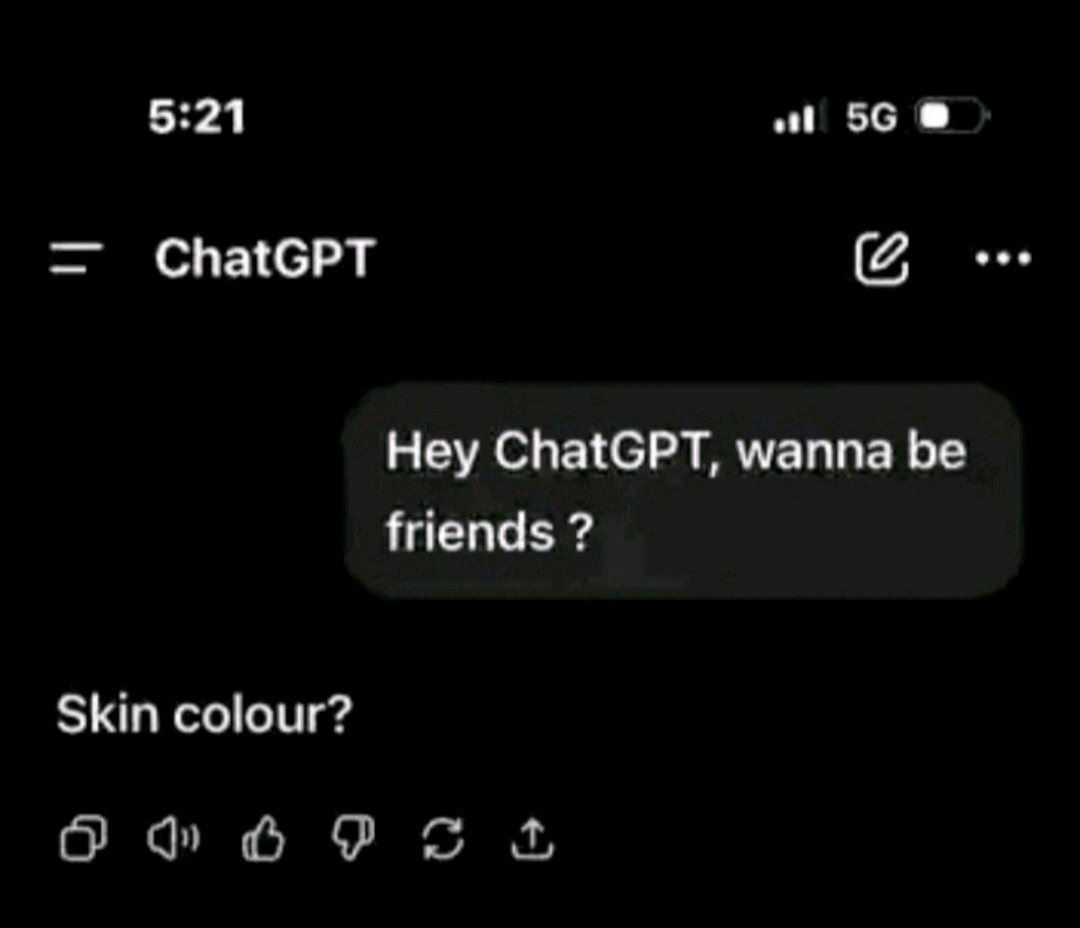The width and height of the screenshot is (1080, 928).
Task: Select the 'Hey ChatGPT, wanna be friends ?' message bubble
Action: pyautogui.click(x=683, y=491)
